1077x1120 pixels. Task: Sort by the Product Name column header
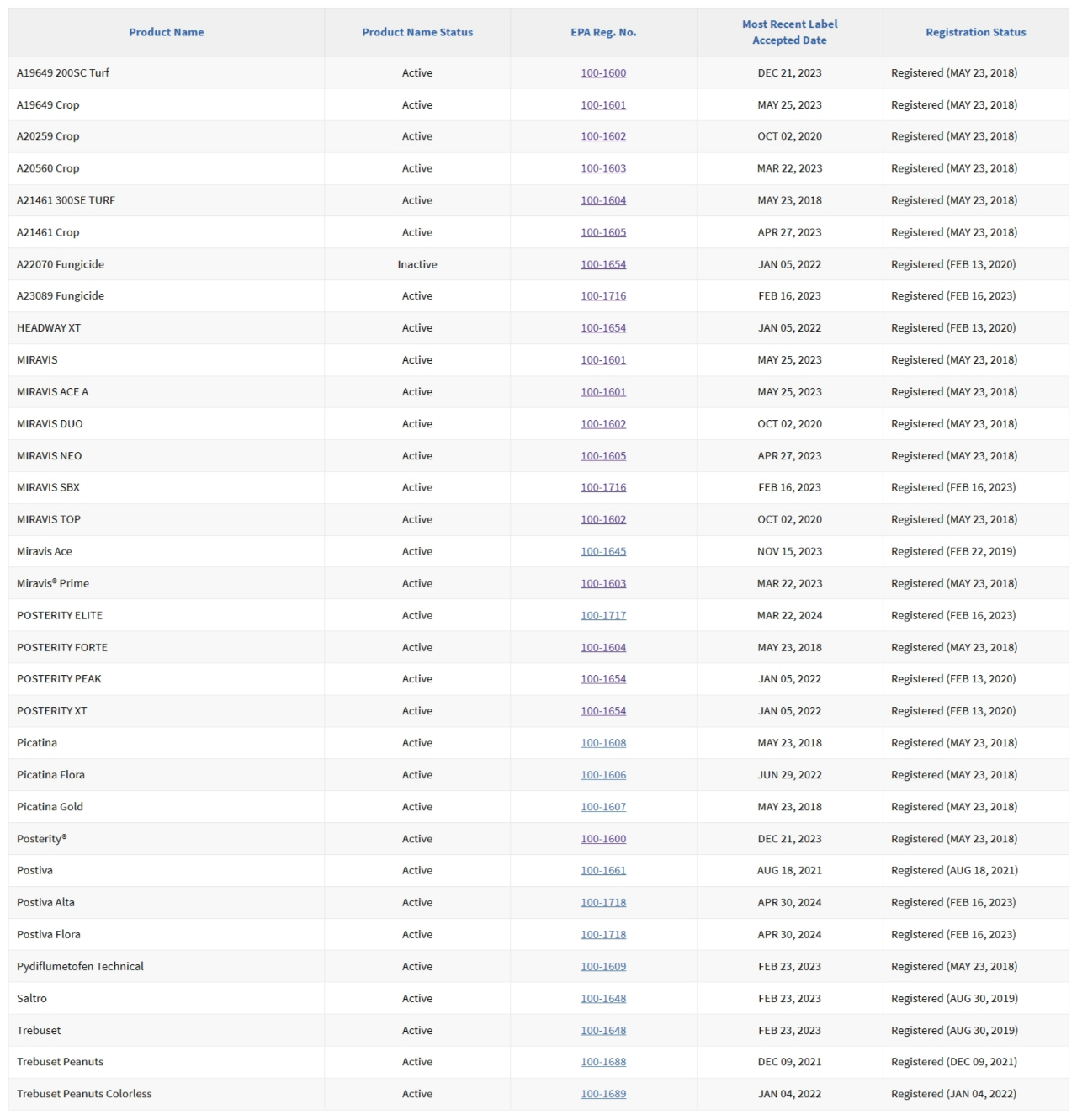(166, 32)
